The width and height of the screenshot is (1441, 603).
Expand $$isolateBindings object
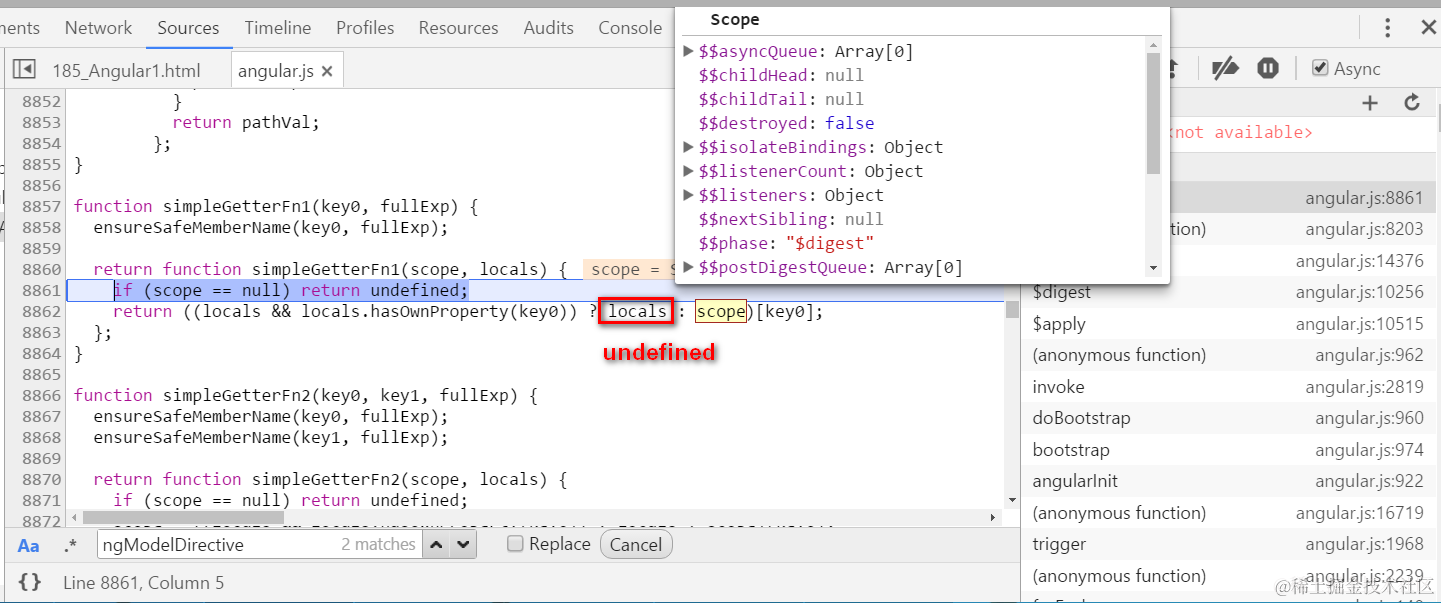688,147
